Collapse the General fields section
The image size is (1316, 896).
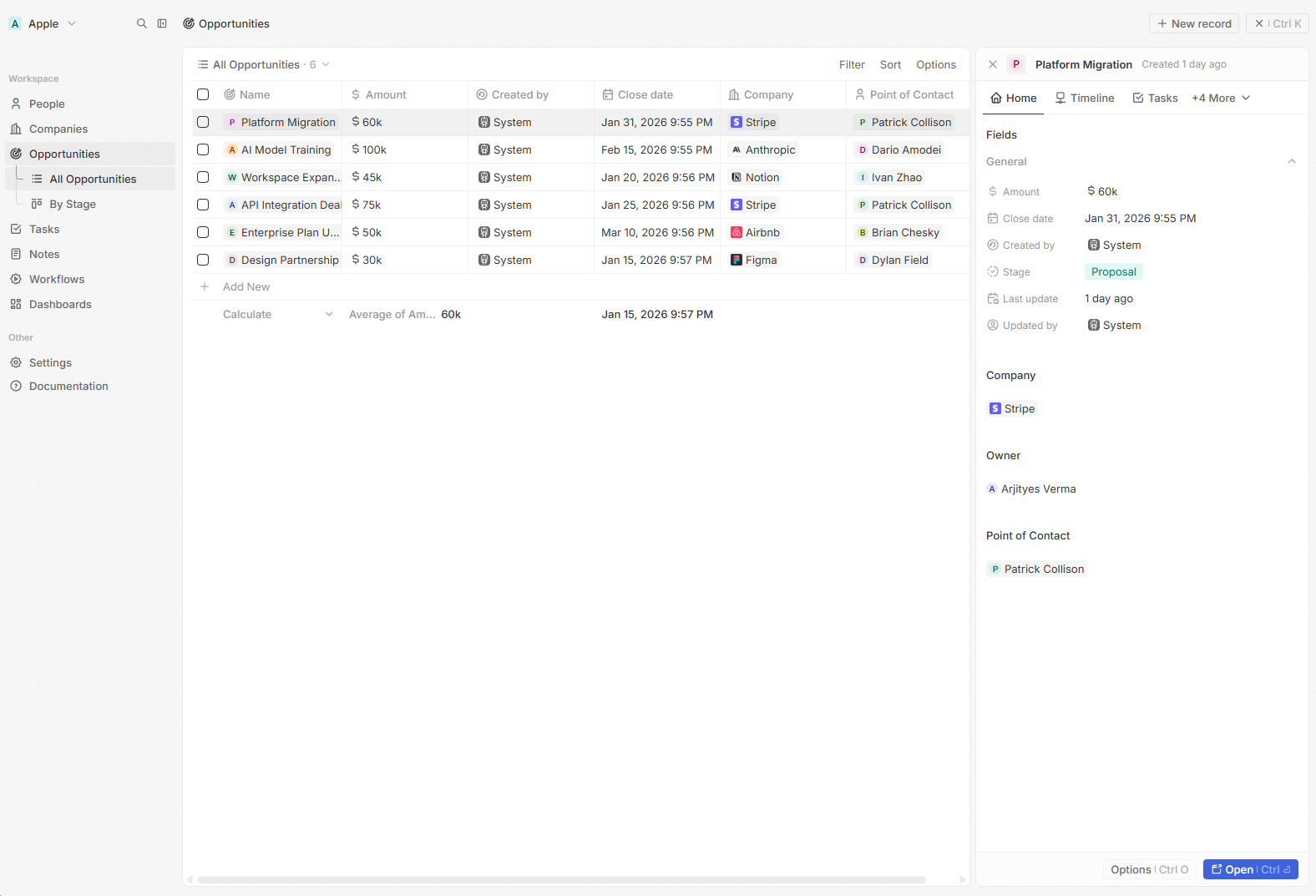pos(1292,161)
